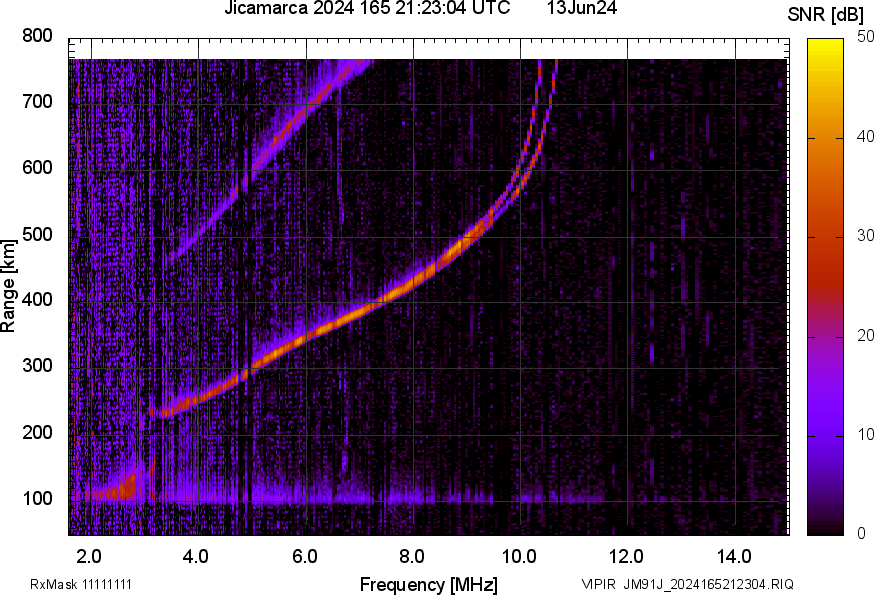Click the 4.0 frequency tick label
Viewport: 874px width, 595px height.
point(196,556)
